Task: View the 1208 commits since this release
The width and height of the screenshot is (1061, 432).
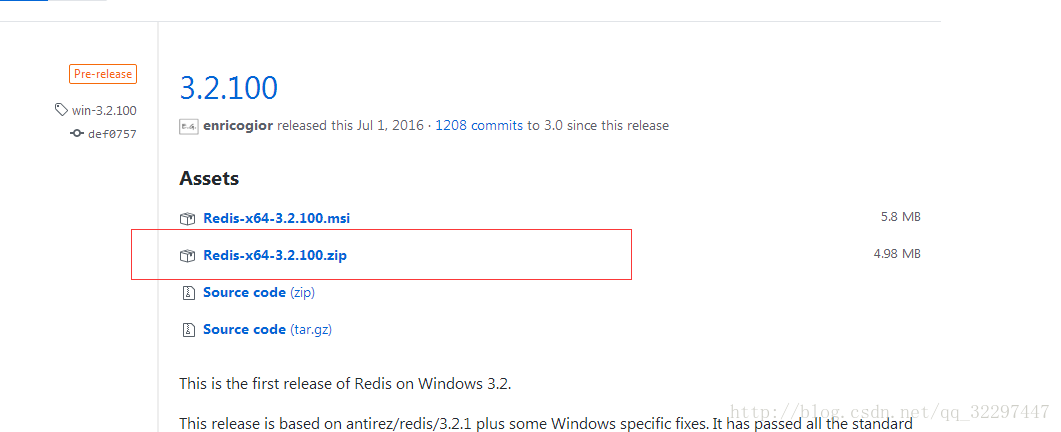Action: click(479, 125)
